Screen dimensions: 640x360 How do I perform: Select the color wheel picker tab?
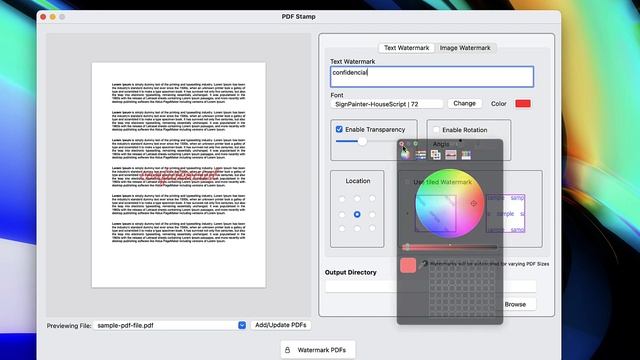pos(405,155)
